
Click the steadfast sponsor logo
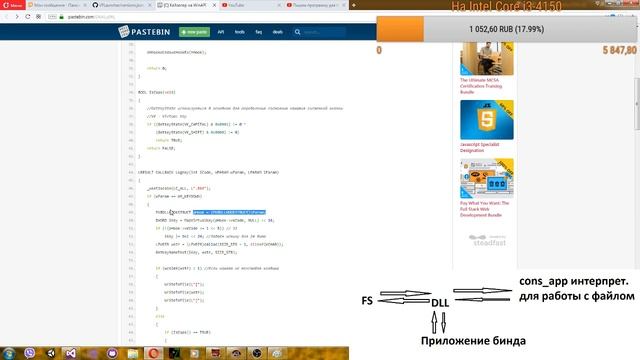487,240
